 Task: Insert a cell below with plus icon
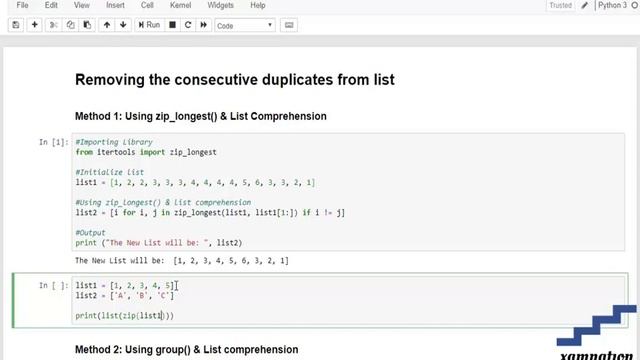pos(35,25)
